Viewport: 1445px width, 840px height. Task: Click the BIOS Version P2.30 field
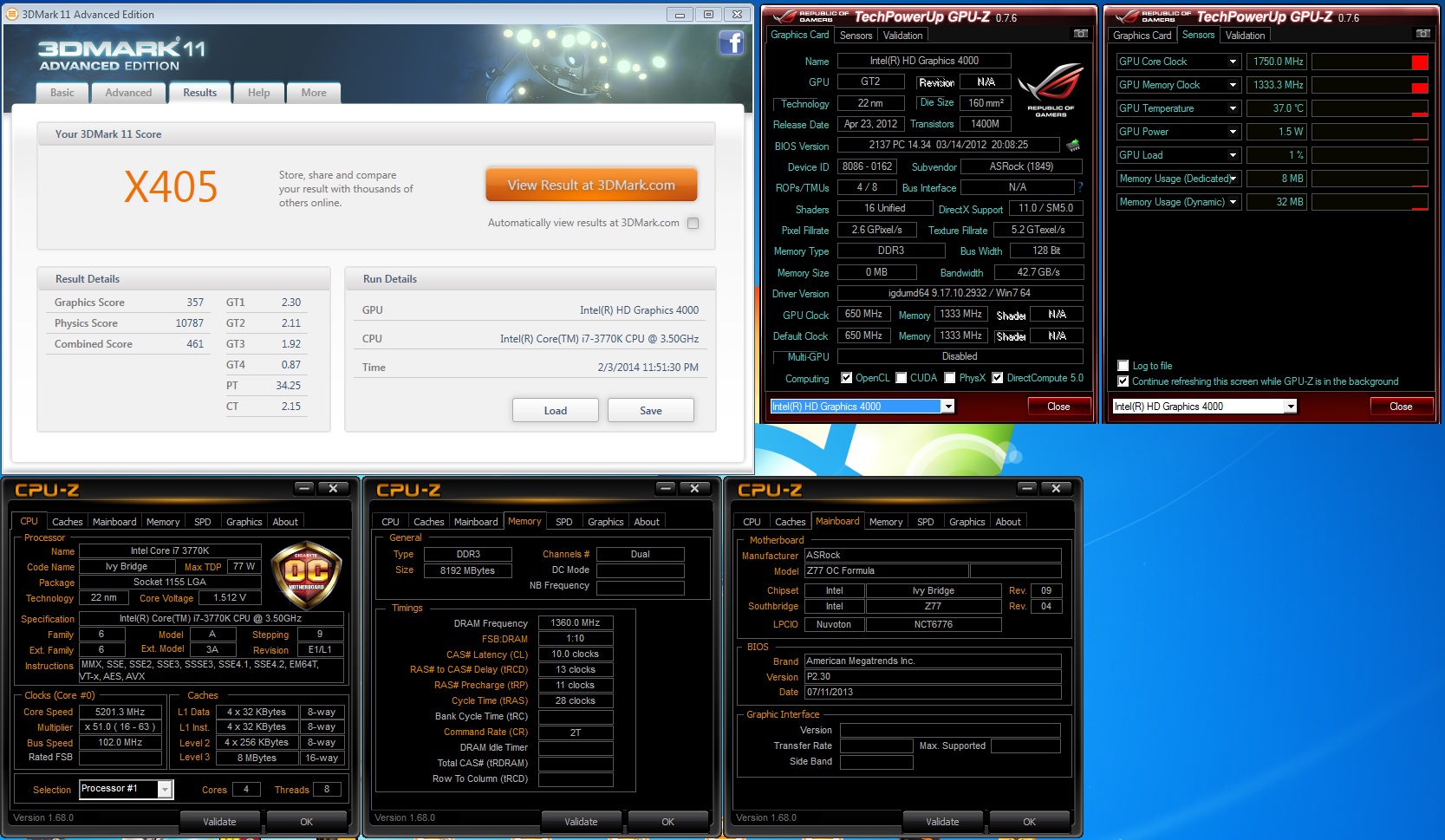[932, 677]
